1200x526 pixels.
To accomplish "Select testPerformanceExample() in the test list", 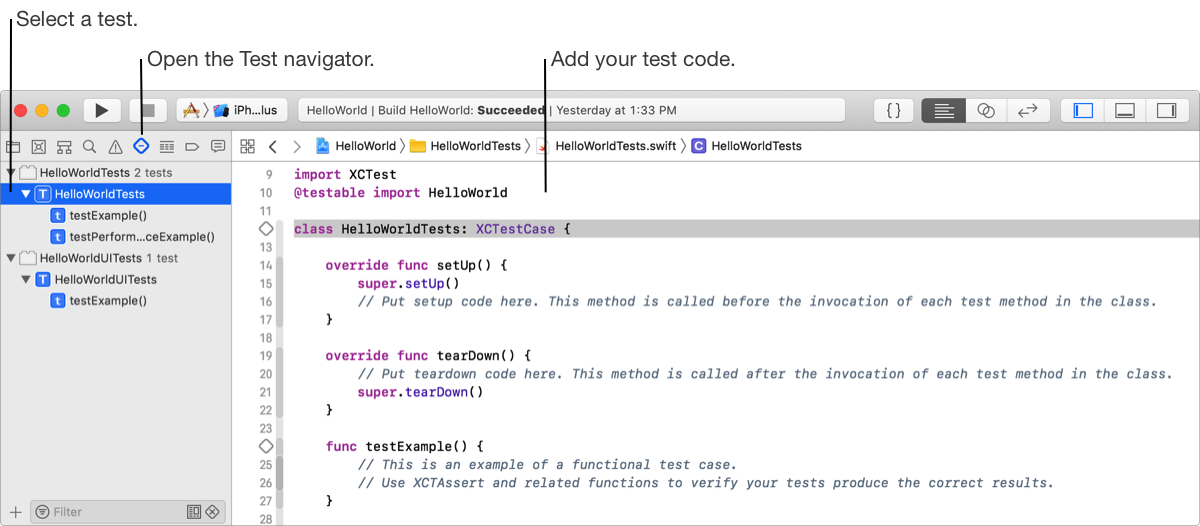I will click(141, 237).
